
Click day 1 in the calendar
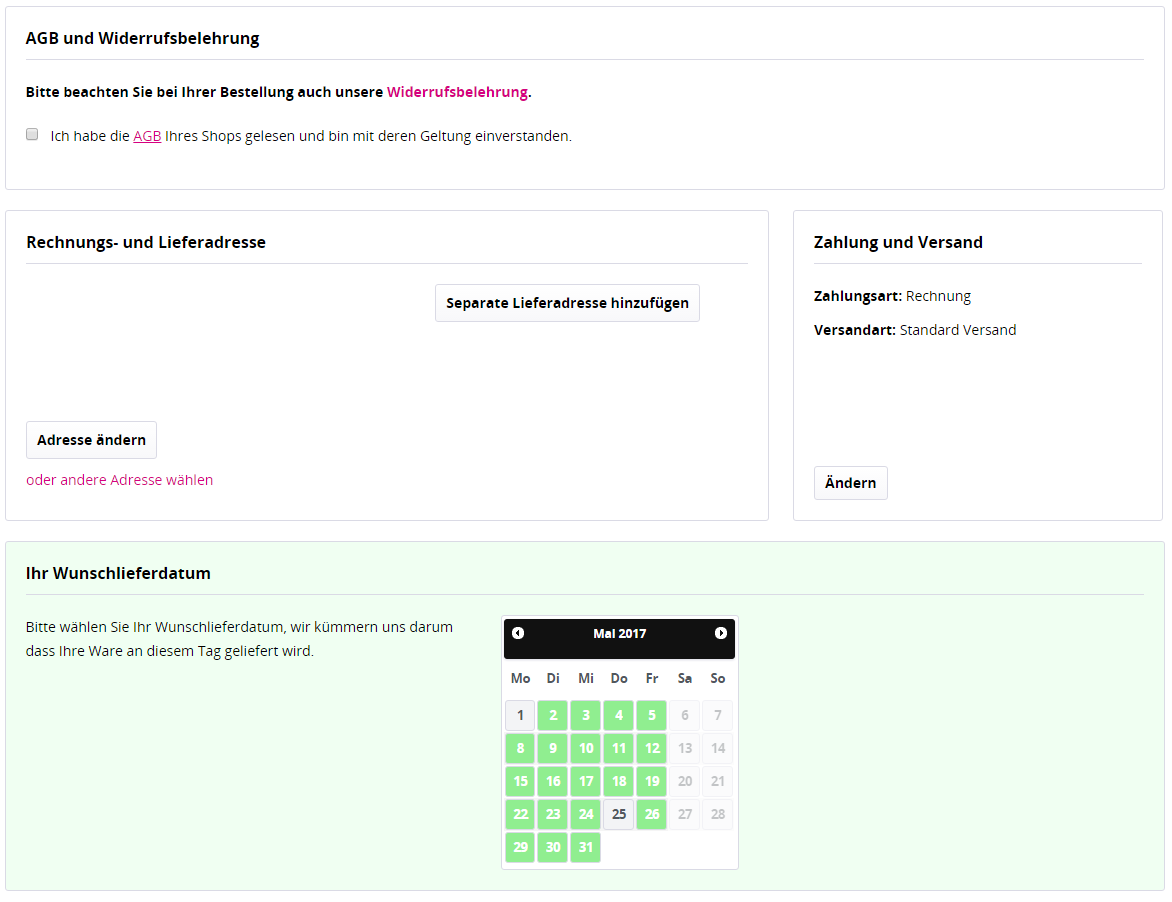[x=520, y=715]
